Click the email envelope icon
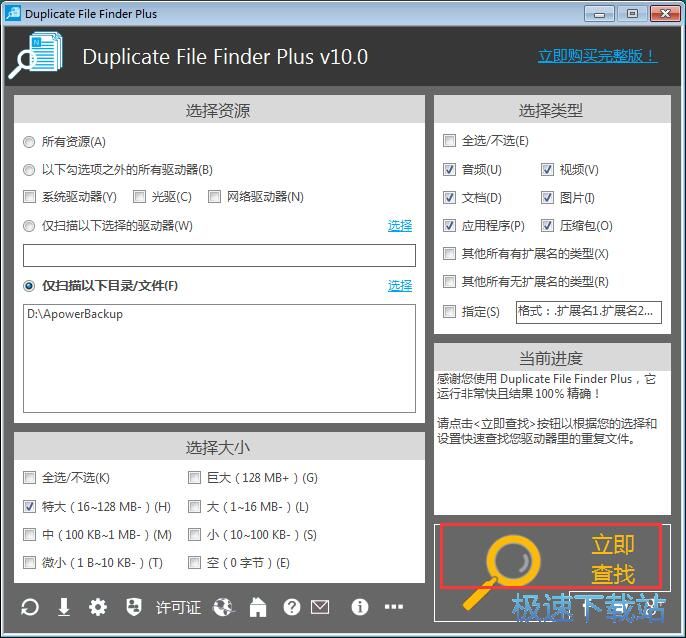Viewport: 686px width, 638px height. click(x=320, y=607)
